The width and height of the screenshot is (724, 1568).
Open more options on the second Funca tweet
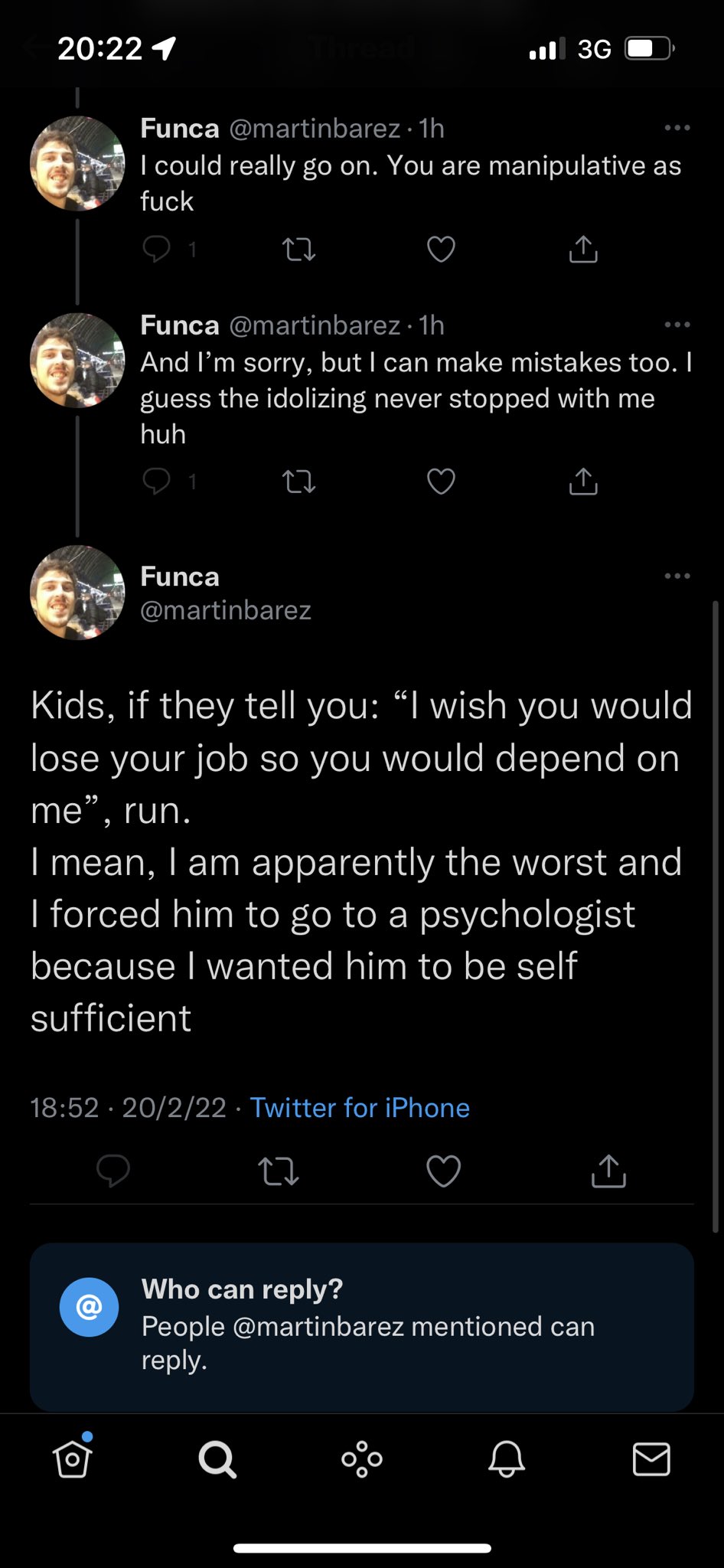click(677, 325)
